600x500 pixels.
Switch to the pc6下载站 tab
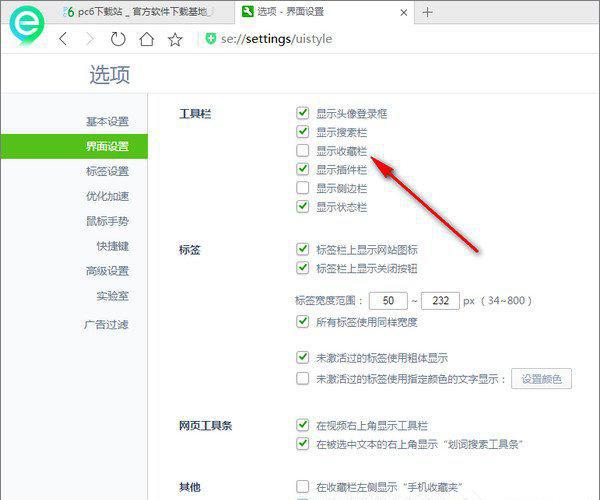138,12
